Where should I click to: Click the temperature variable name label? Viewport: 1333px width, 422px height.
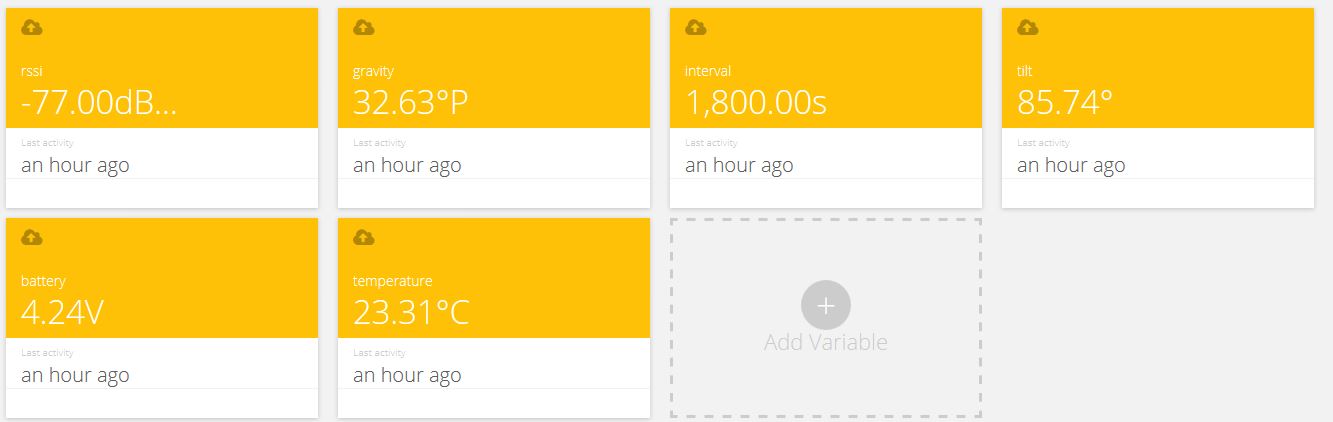pos(392,281)
